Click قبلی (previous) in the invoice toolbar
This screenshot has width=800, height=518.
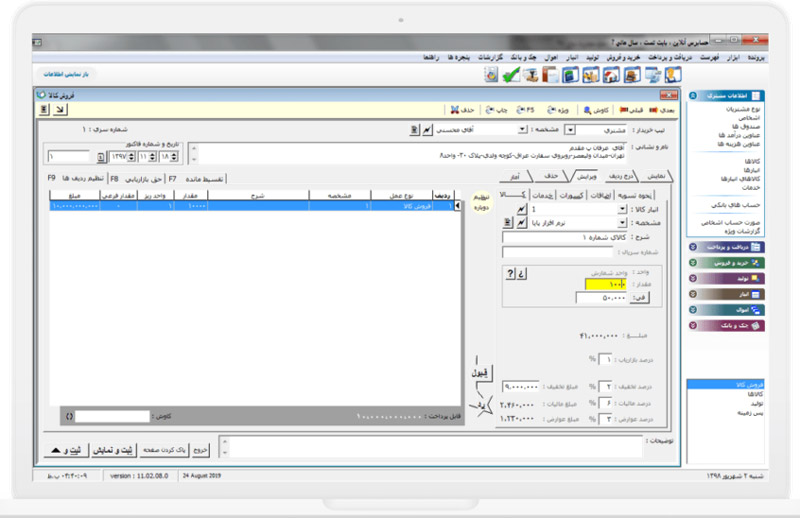[x=631, y=110]
